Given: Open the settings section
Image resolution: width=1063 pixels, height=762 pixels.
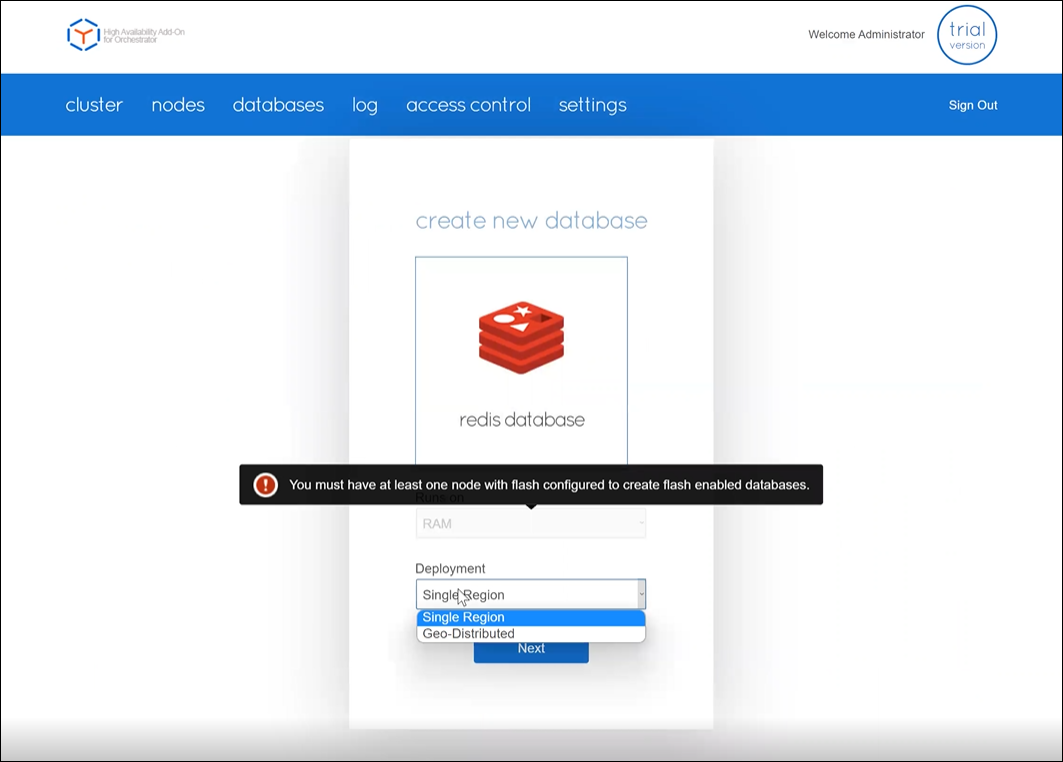Looking at the screenshot, I should coord(592,105).
